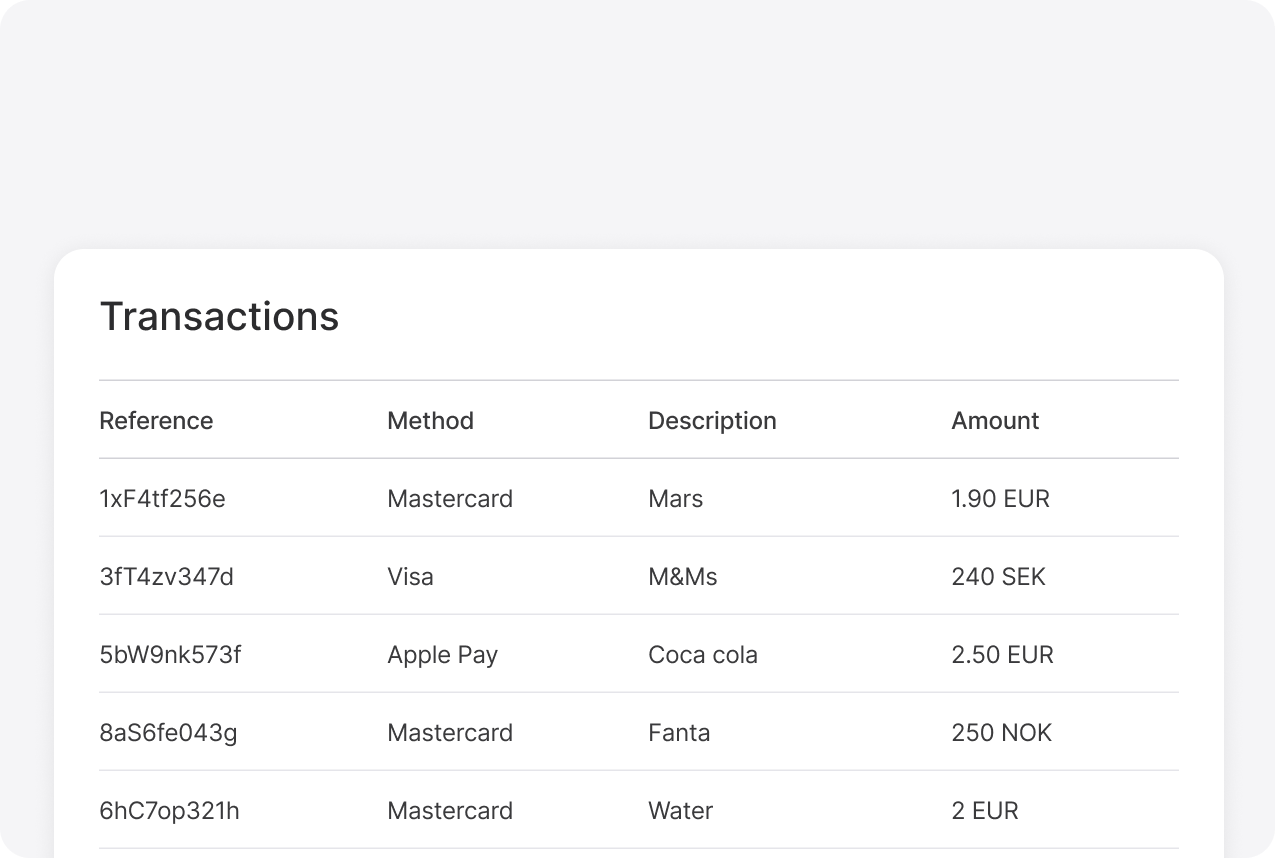
Task: Select the 250 NOK amount
Action: 1001,733
